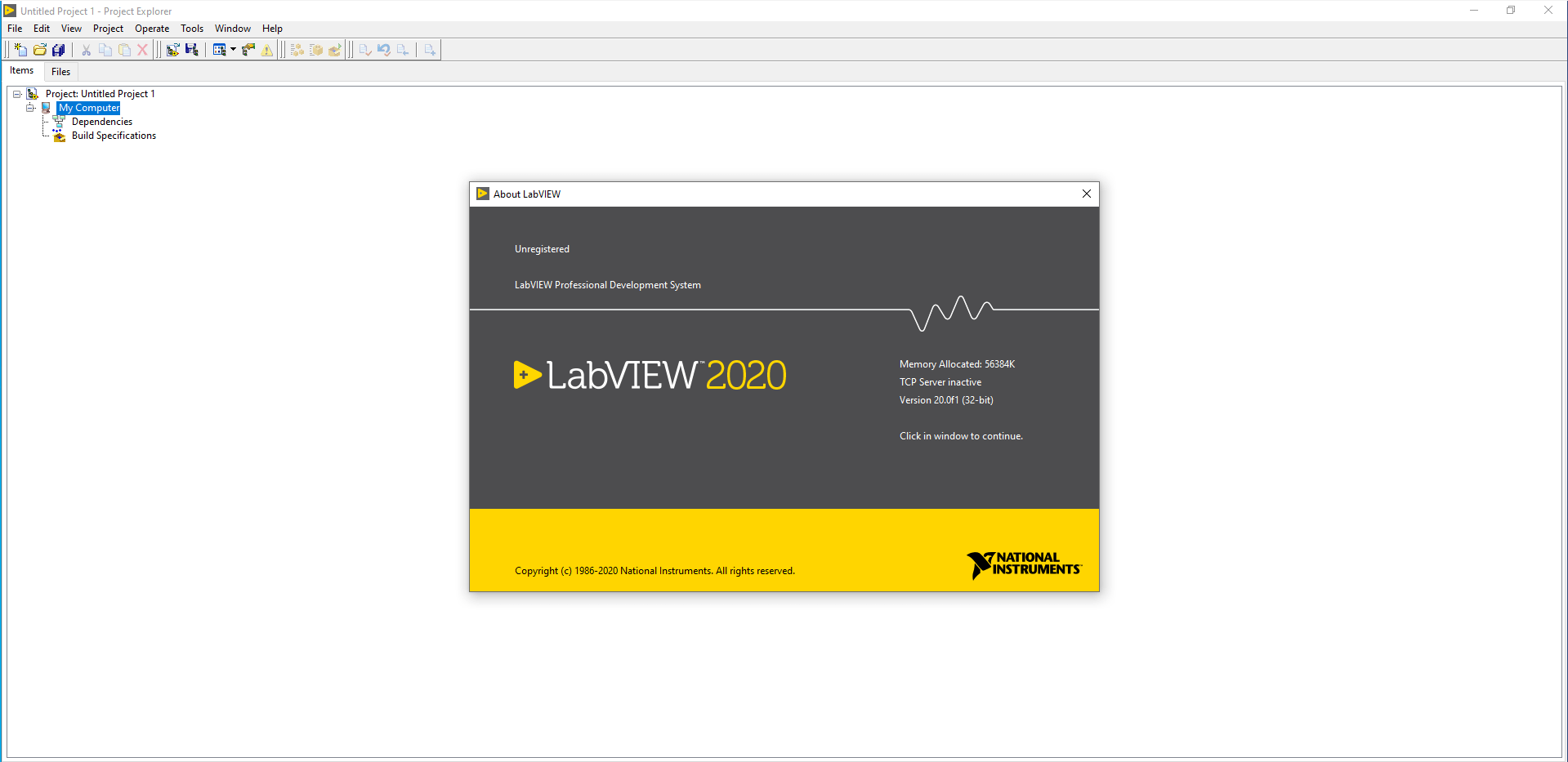Click the yellow warning triangle icon
Screen dimensions: 1568x762
pos(267,50)
